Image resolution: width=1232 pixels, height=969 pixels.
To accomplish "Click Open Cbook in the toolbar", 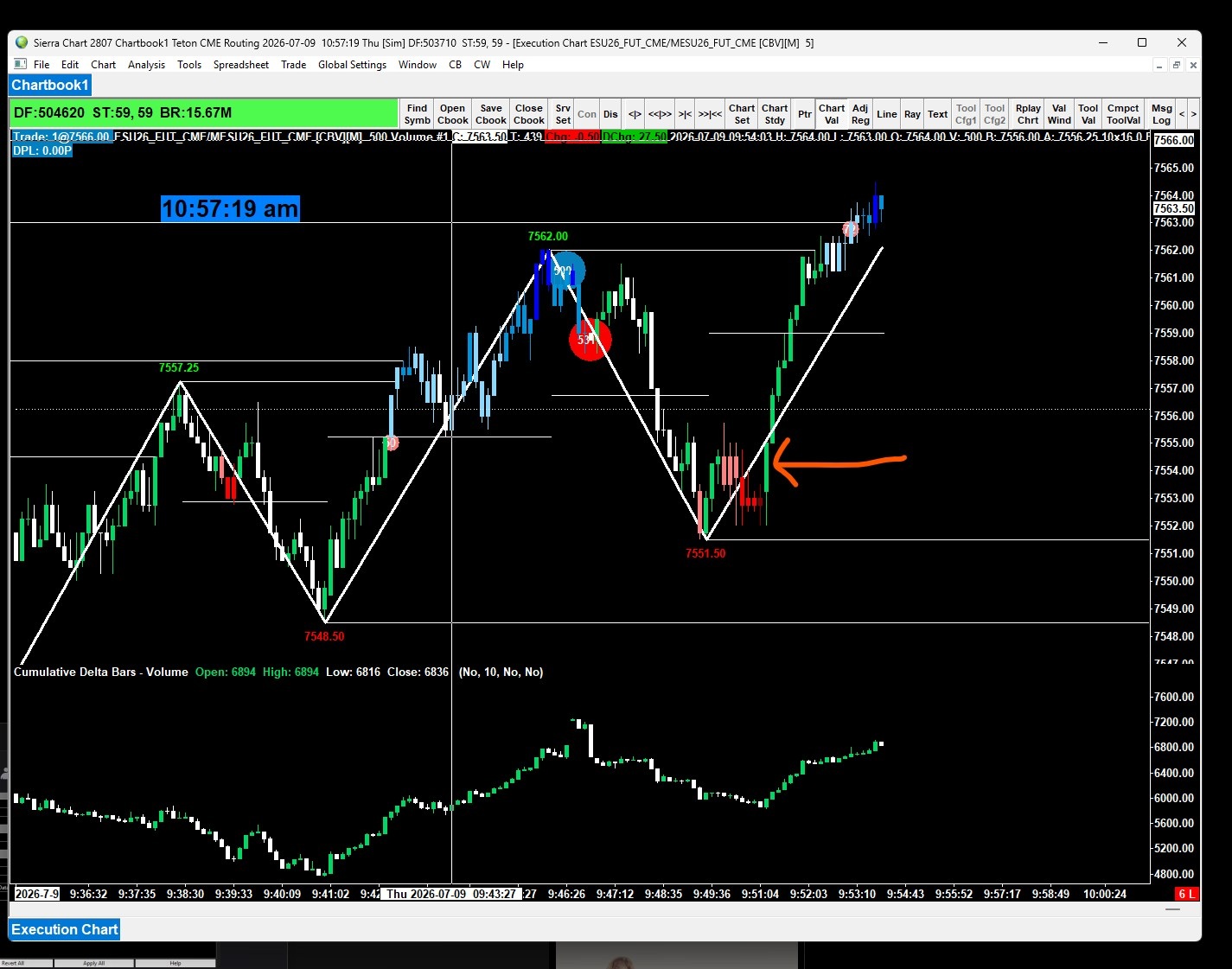I will (452, 114).
